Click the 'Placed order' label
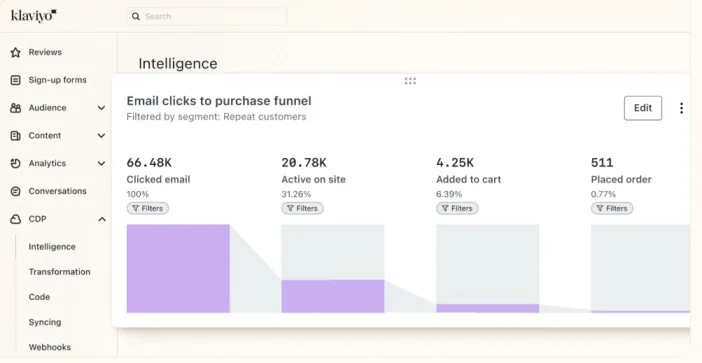 [621, 179]
